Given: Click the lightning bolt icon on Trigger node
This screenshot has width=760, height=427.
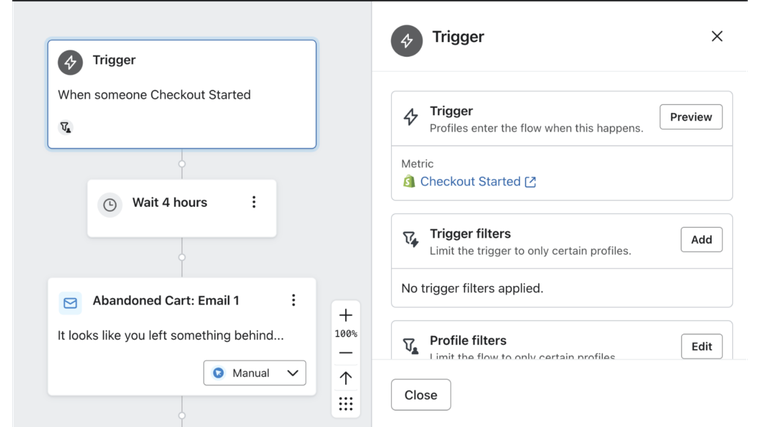Looking at the screenshot, I should click(70, 62).
